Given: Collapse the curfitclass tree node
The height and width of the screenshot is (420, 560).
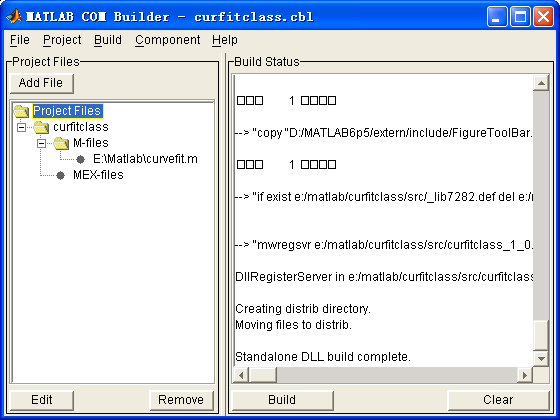Looking at the screenshot, I should 21,127.
